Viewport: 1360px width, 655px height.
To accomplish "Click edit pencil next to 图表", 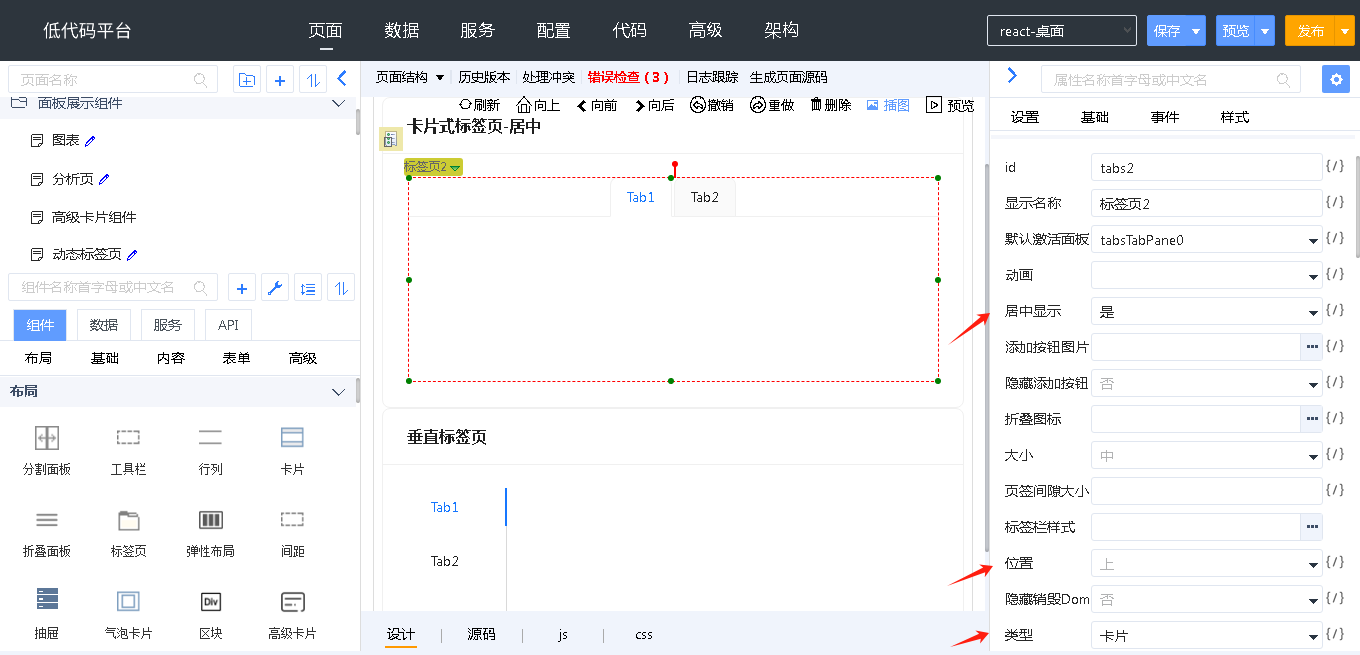I will click(x=90, y=141).
